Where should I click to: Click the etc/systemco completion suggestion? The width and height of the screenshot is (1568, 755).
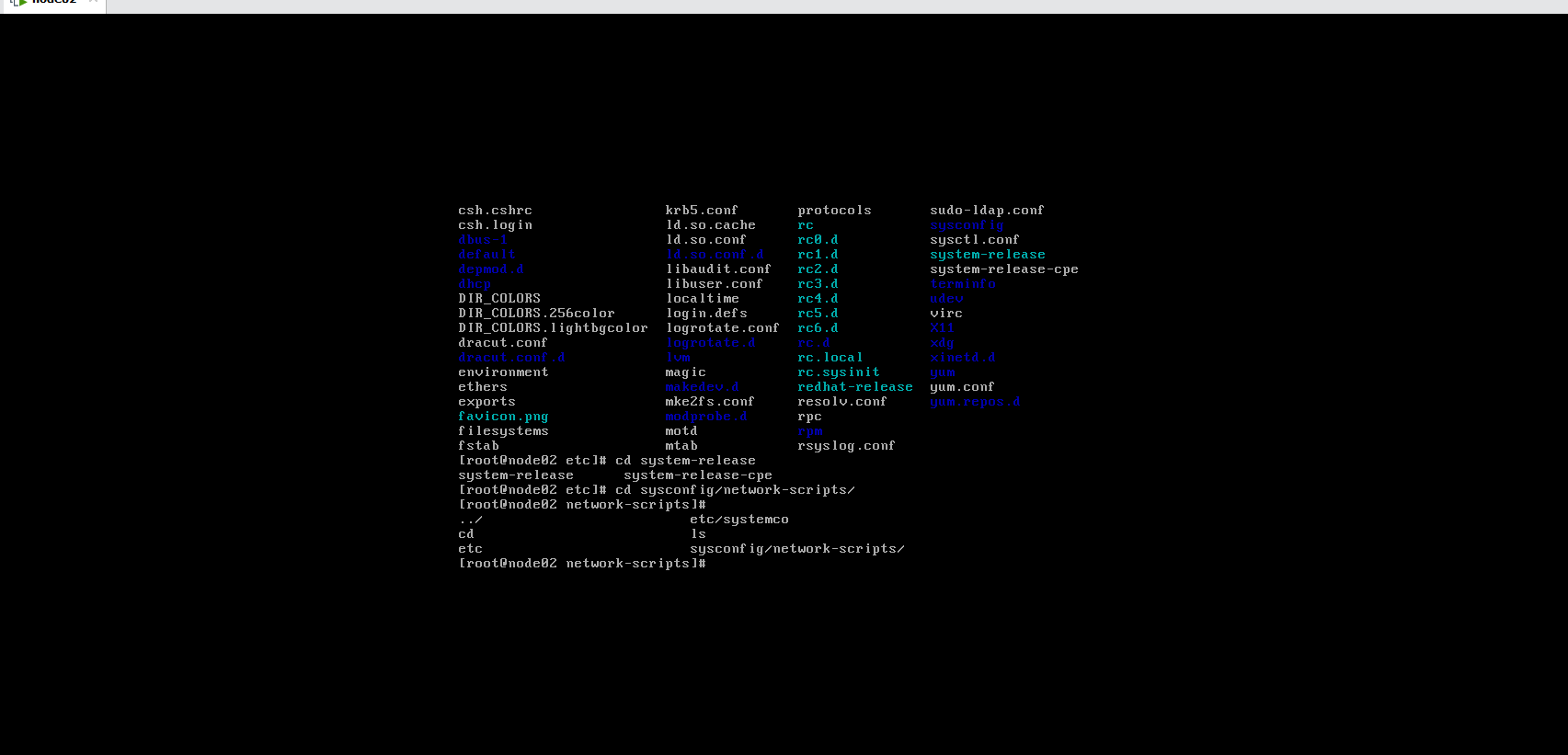pyautogui.click(x=739, y=520)
